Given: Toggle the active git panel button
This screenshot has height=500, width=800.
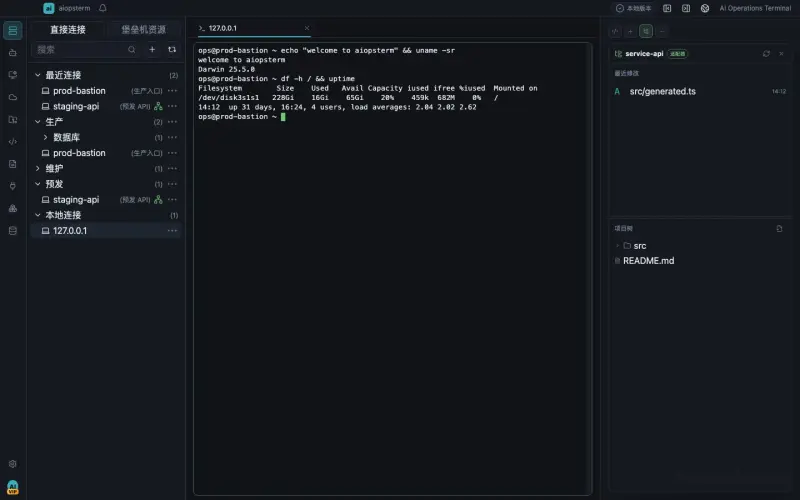Looking at the screenshot, I should (645, 31).
